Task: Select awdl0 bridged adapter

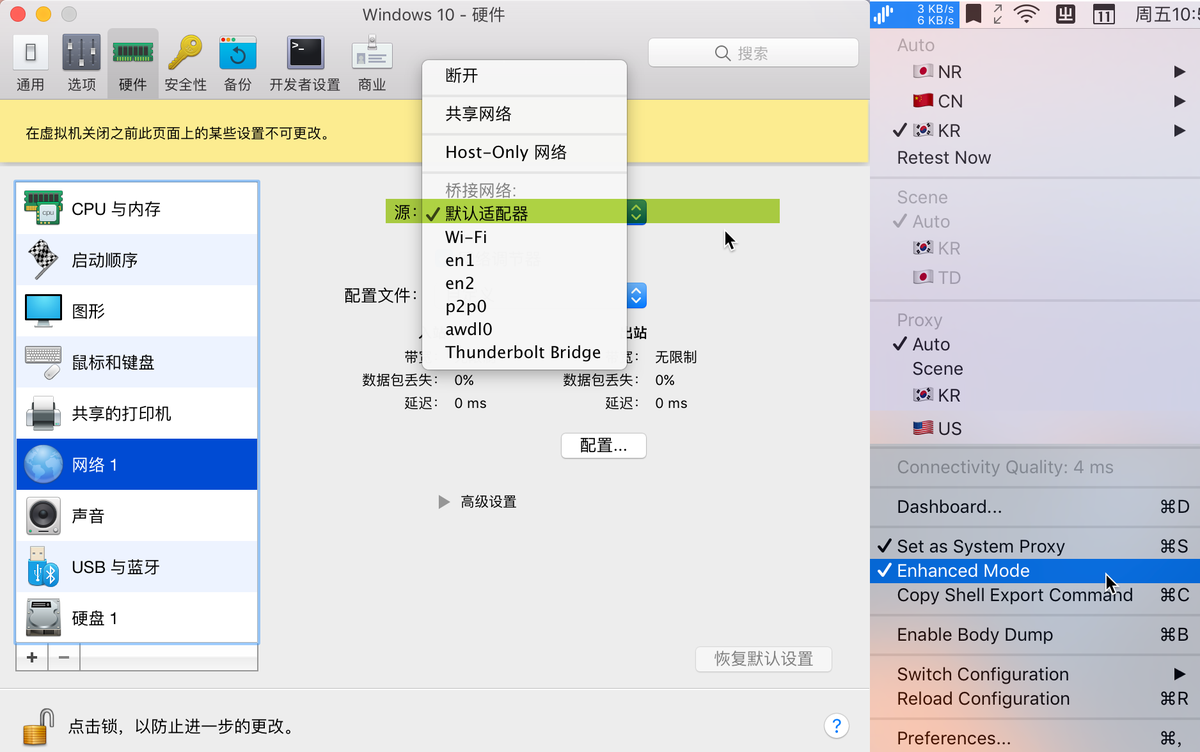Action: click(x=524, y=329)
